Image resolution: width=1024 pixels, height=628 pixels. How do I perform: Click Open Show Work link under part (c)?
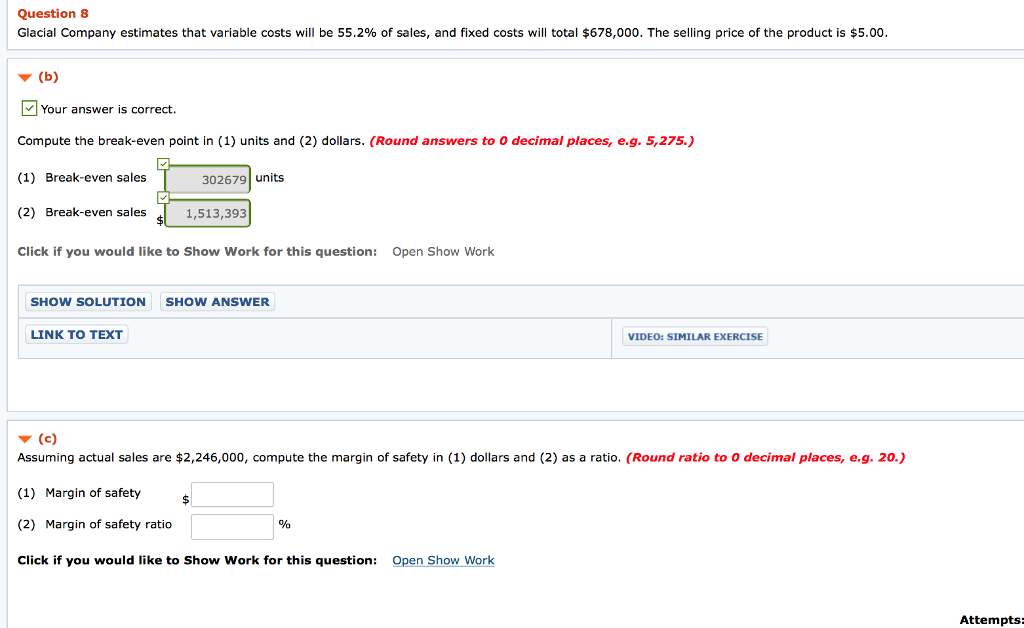443,560
